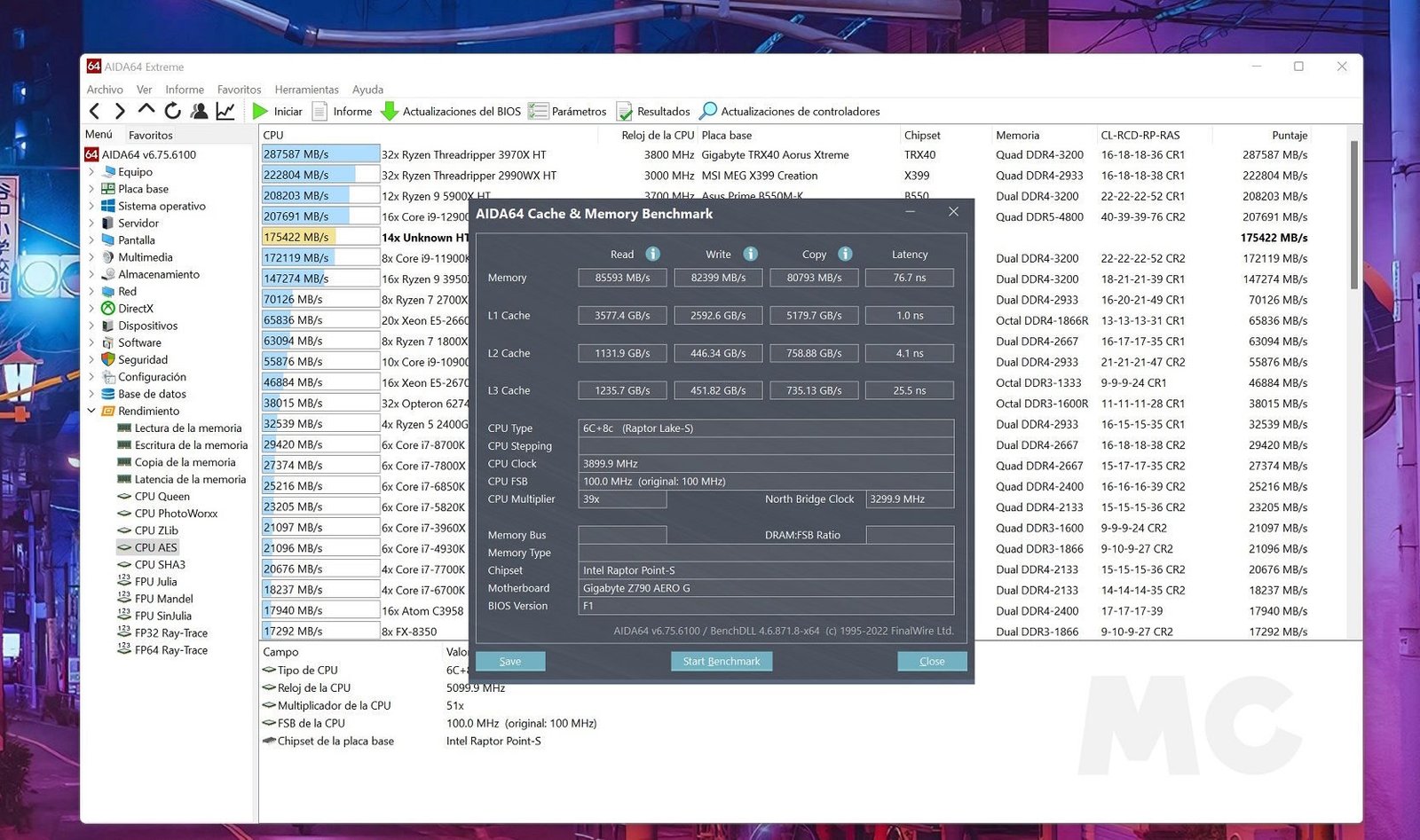Image resolution: width=1420 pixels, height=840 pixels.
Task: Expand the DirectX tree node
Action: (91, 309)
